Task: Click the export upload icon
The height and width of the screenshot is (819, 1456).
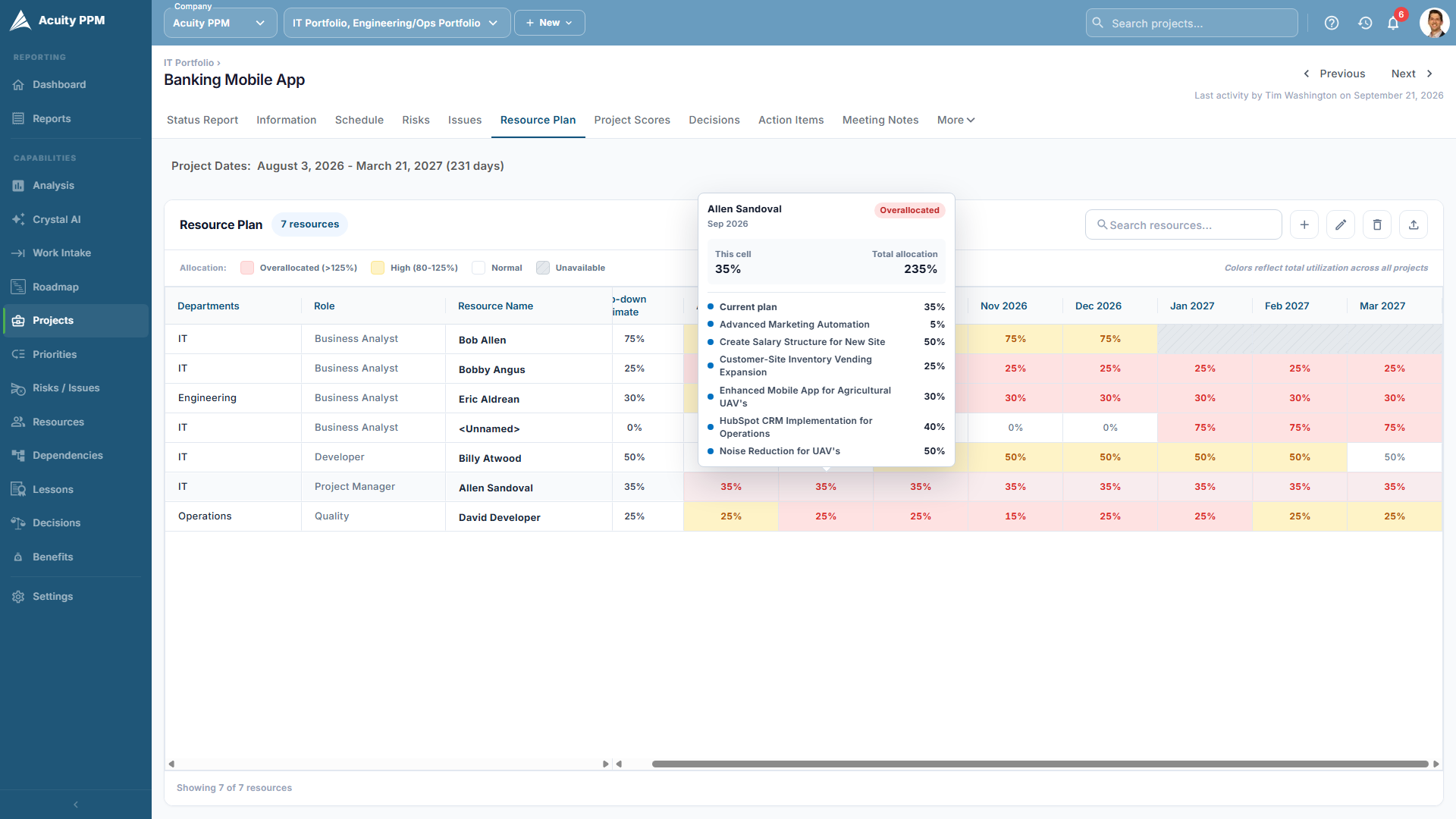Action: click(x=1414, y=224)
